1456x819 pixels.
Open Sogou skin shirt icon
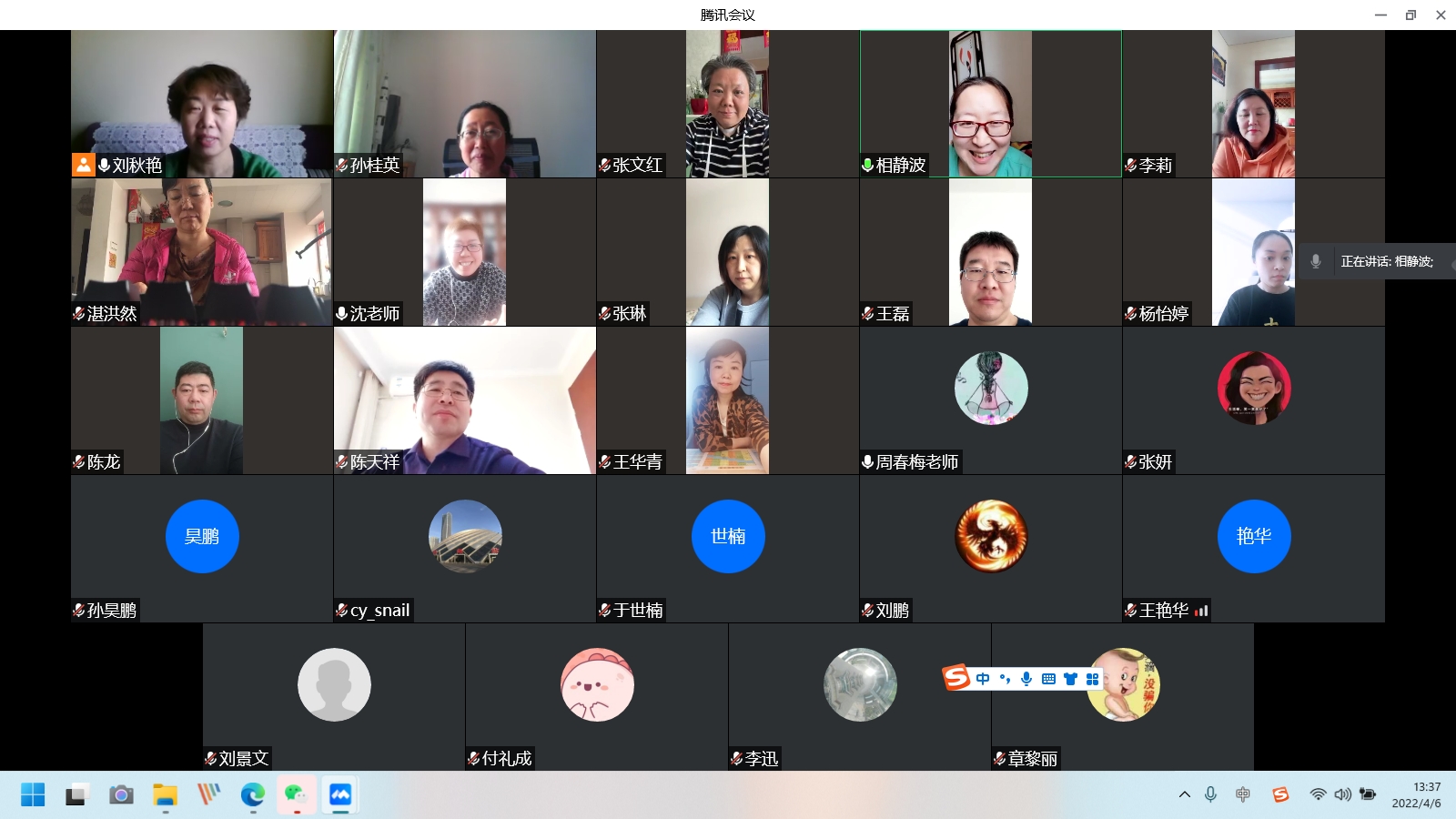(1070, 679)
